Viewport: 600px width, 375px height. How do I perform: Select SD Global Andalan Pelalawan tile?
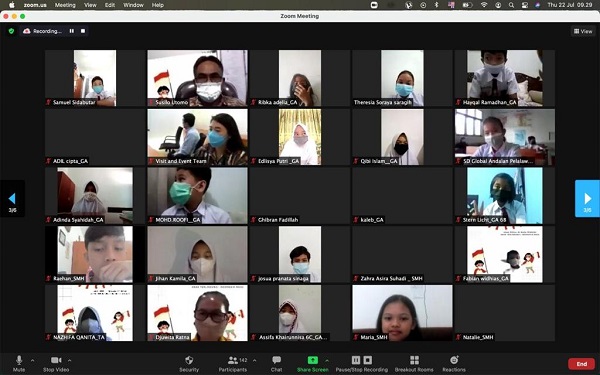505,137
